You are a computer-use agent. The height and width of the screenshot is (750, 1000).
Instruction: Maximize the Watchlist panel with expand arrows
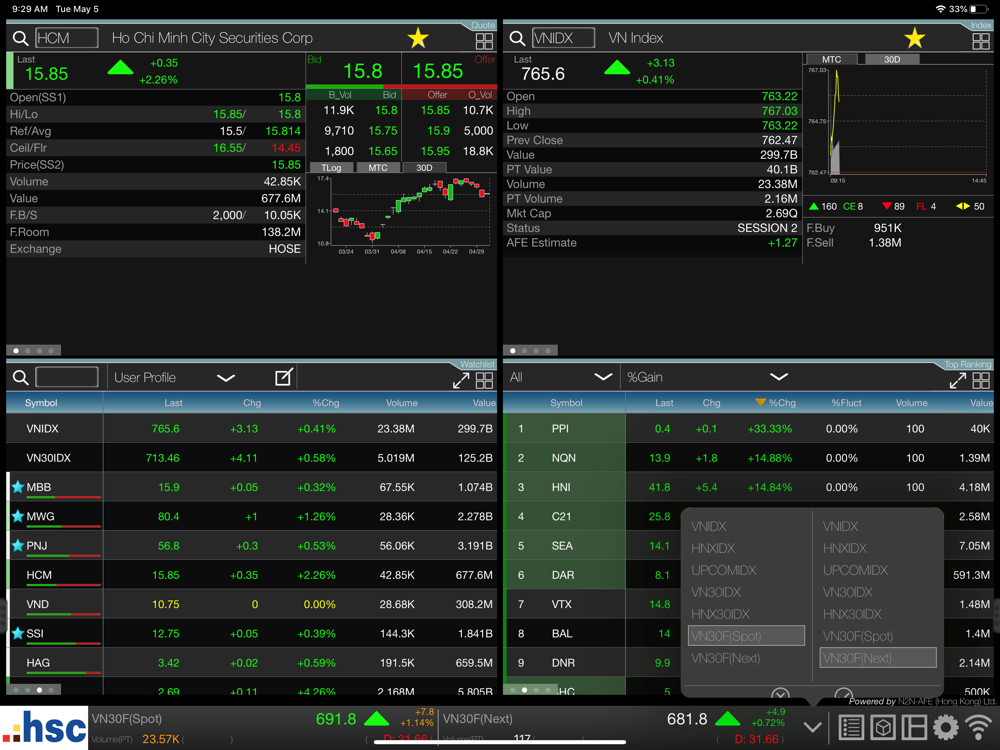(461, 381)
